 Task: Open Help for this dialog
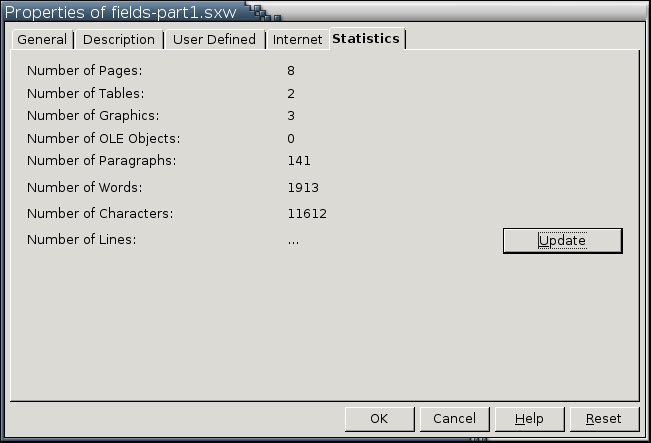[529, 419]
